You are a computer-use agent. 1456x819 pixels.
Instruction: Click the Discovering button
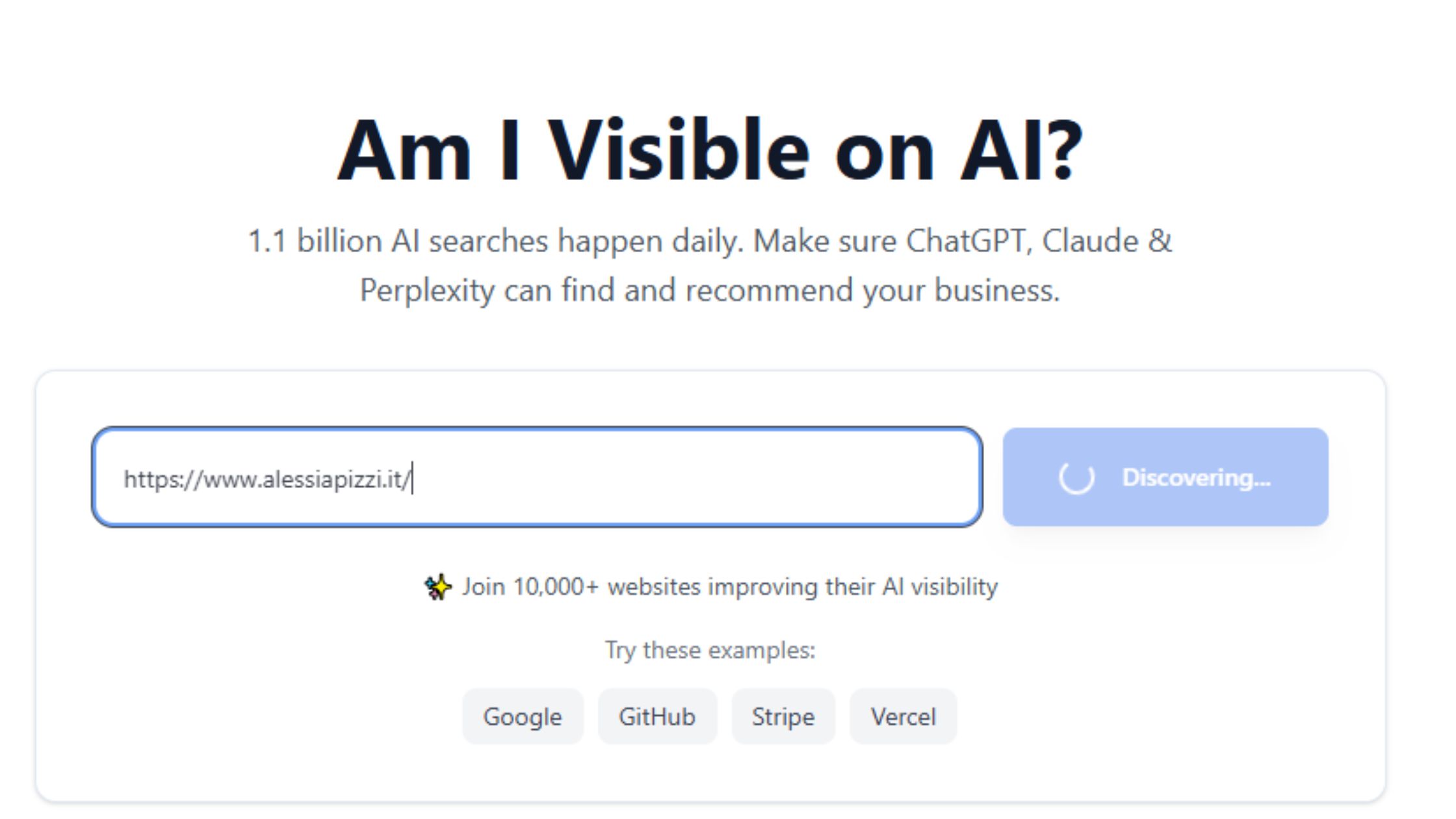coord(1166,478)
